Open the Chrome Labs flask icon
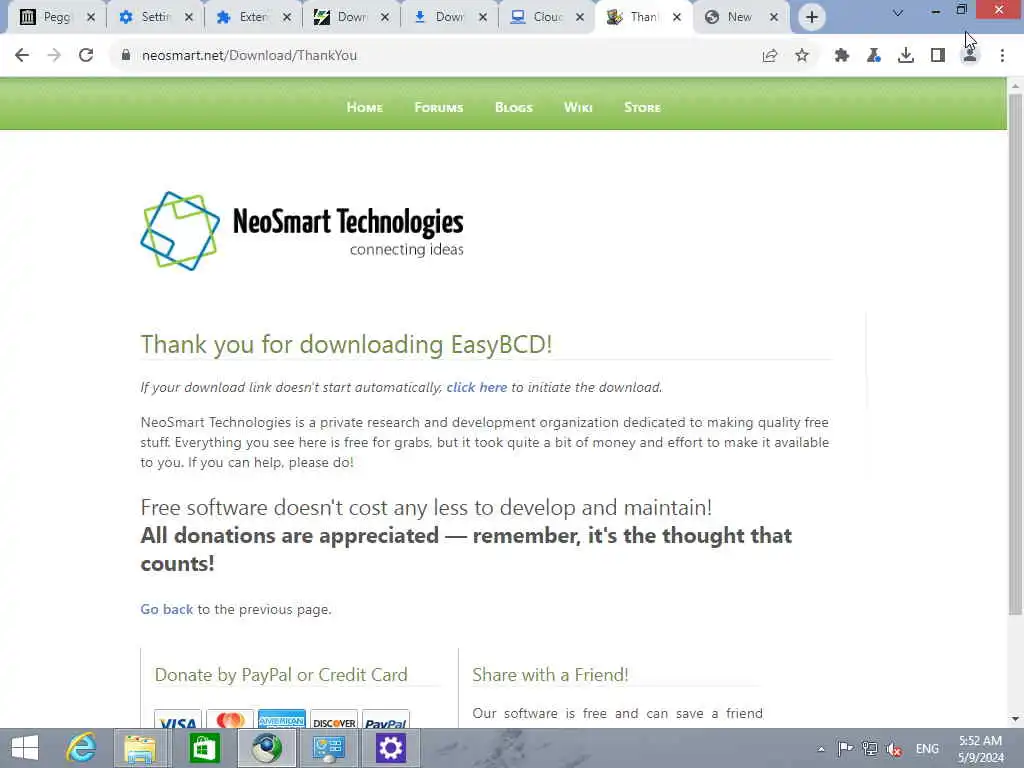The width and height of the screenshot is (1024, 768). (x=874, y=56)
